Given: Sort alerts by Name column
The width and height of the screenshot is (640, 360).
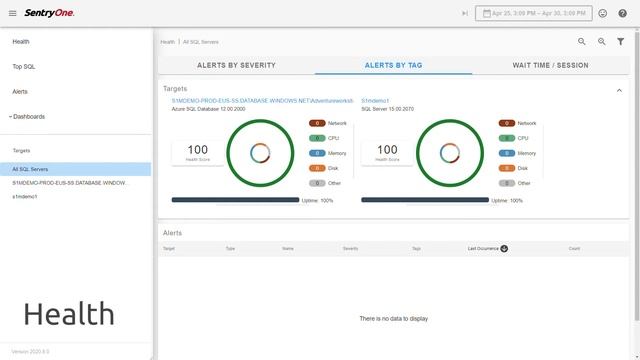Looking at the screenshot, I should coord(288,249).
